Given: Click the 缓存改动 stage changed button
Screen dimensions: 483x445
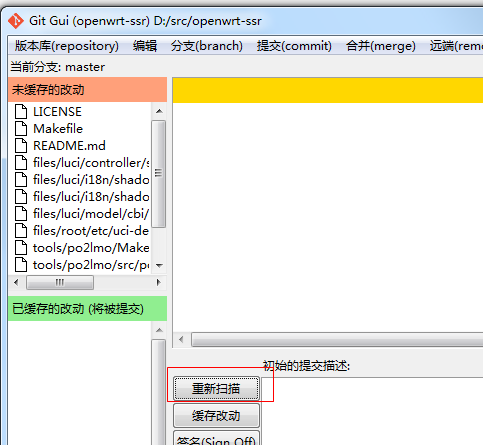Looking at the screenshot, I should [x=216, y=416].
